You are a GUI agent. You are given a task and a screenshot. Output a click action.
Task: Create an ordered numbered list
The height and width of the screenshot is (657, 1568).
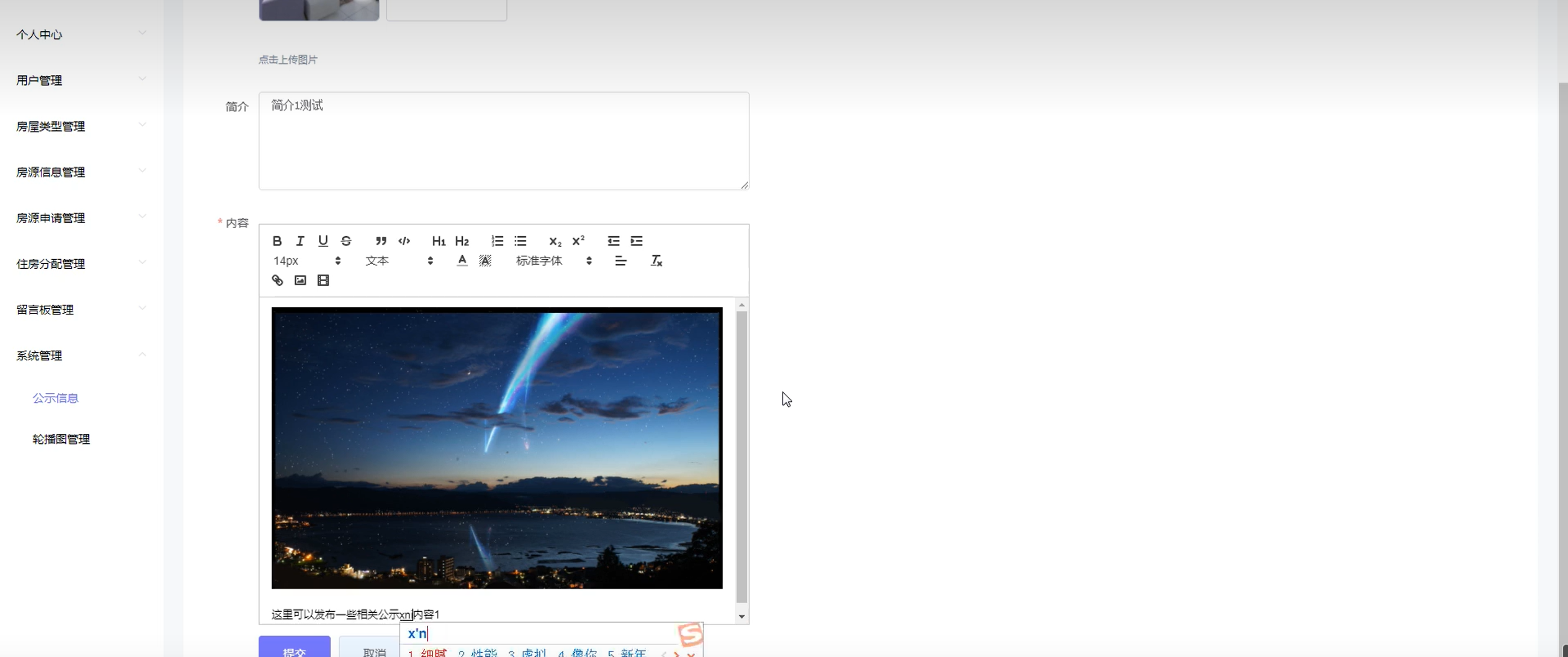(x=497, y=241)
